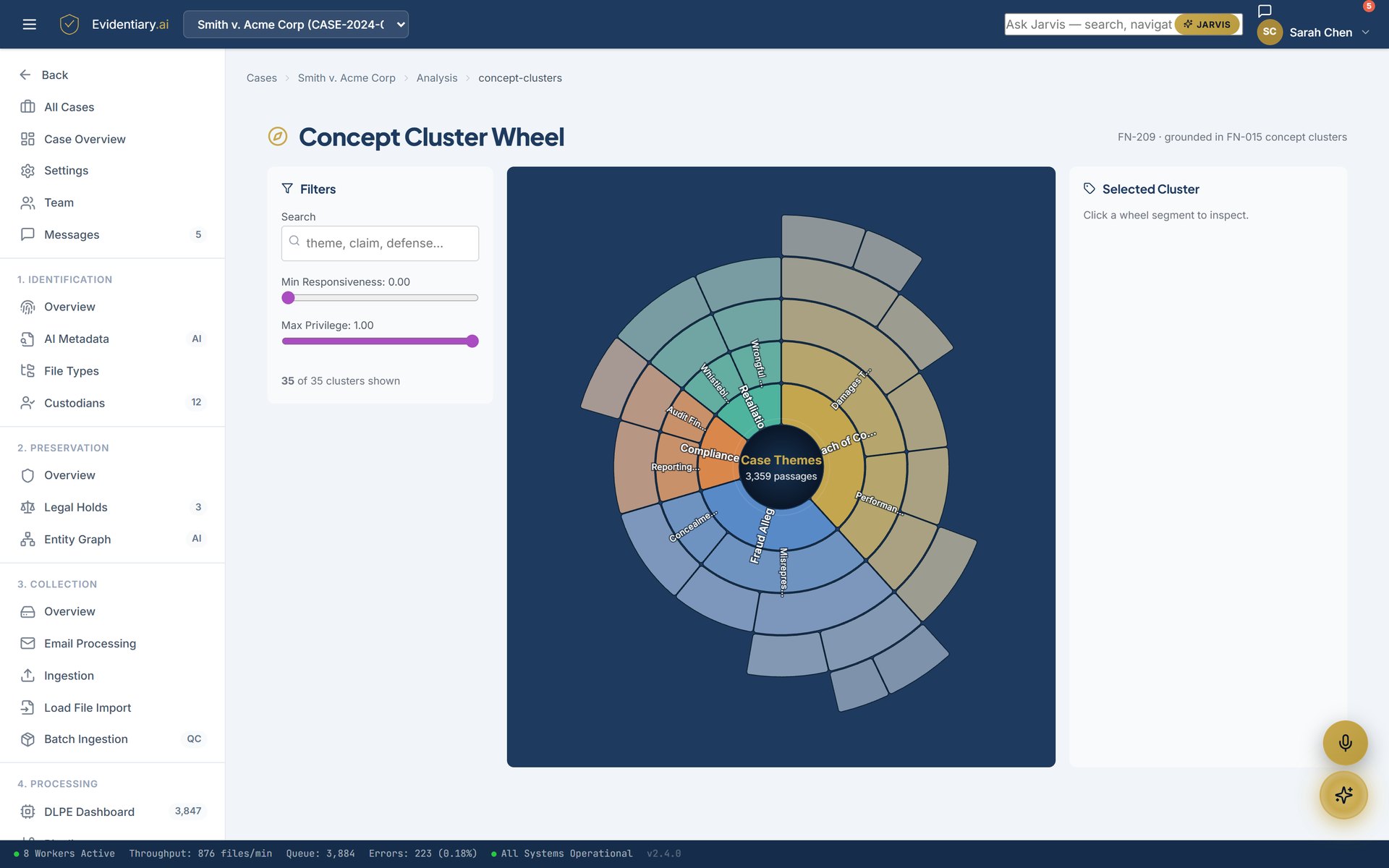
Task: Click the Case Themes wheel center
Action: pyautogui.click(x=781, y=467)
